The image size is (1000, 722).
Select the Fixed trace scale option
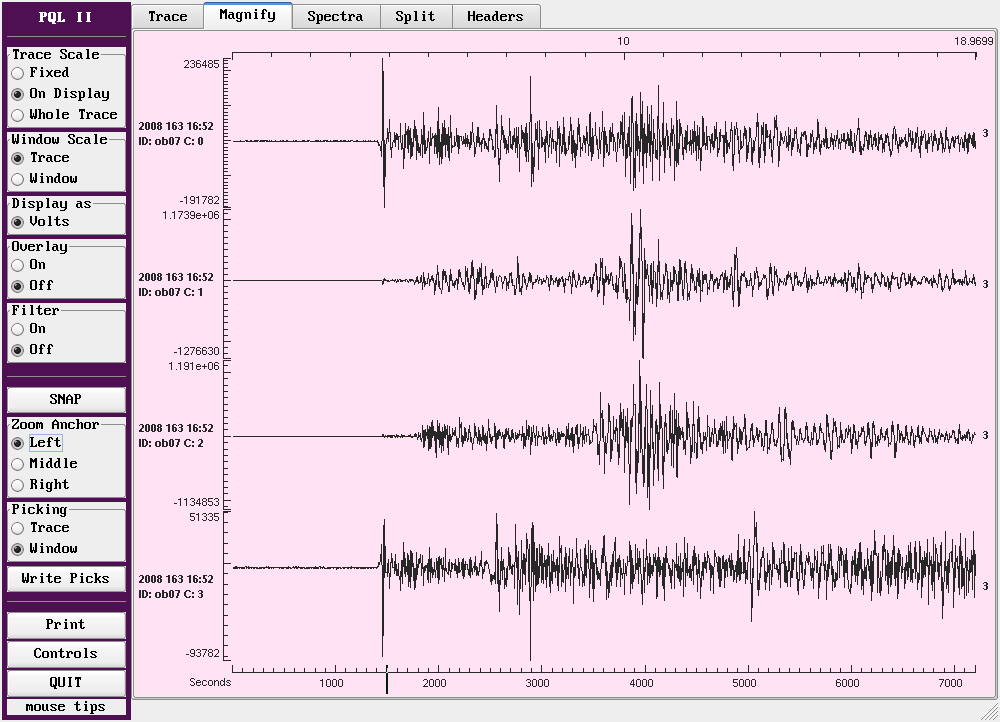tap(18, 73)
